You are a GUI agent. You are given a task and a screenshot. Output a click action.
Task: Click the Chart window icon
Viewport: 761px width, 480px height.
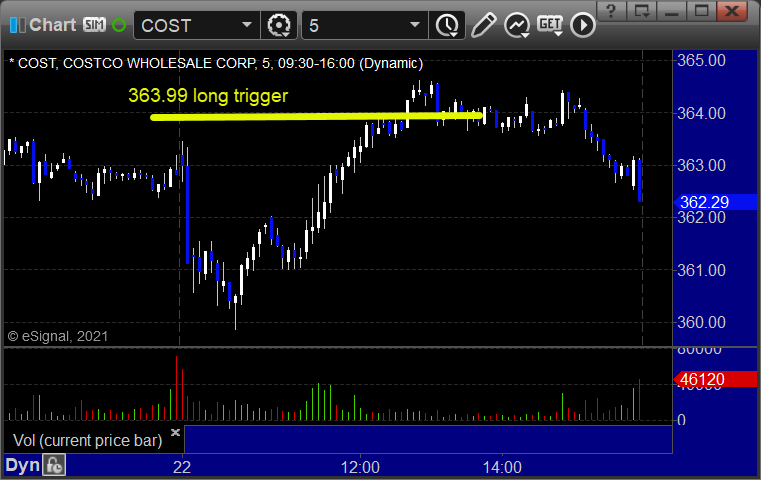(x=17, y=25)
